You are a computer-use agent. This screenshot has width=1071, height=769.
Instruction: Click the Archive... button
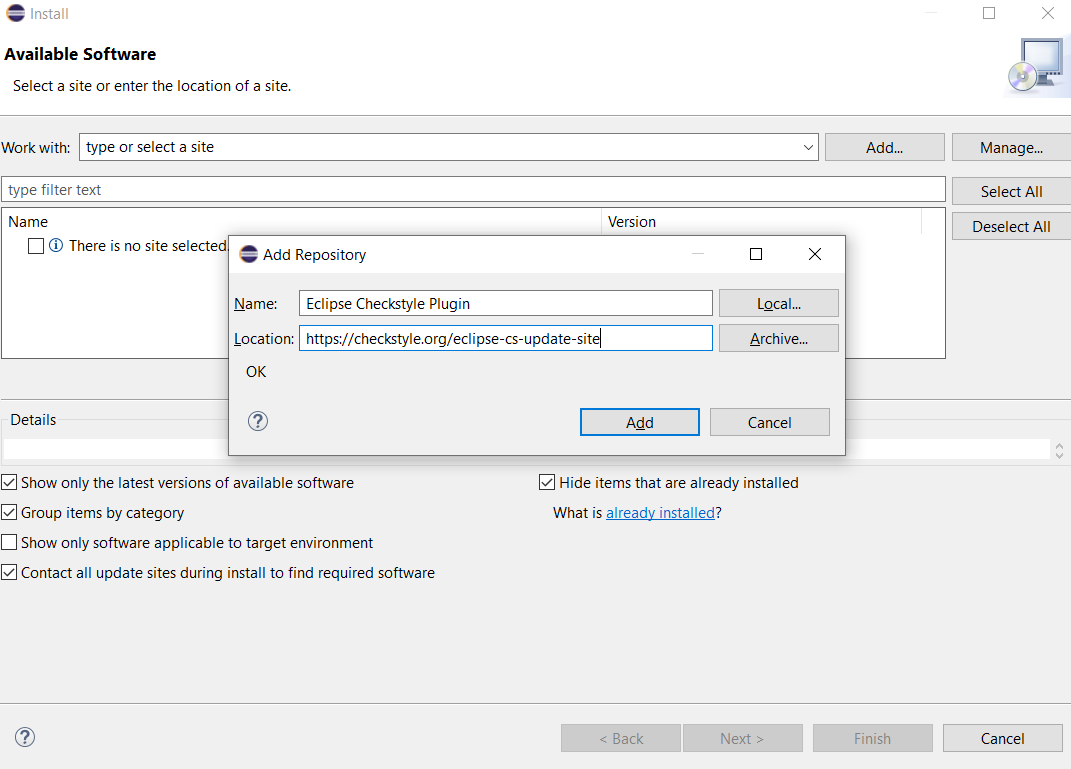point(779,338)
